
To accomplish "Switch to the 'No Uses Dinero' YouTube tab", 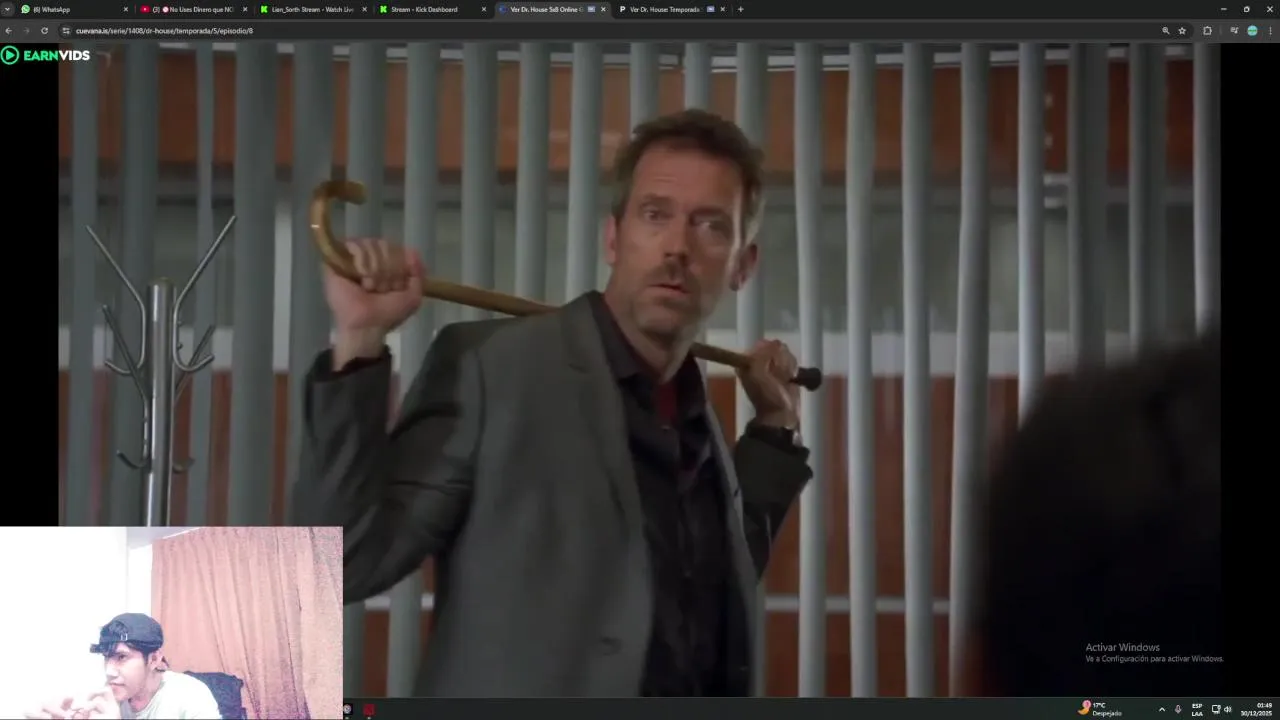I will [194, 9].
